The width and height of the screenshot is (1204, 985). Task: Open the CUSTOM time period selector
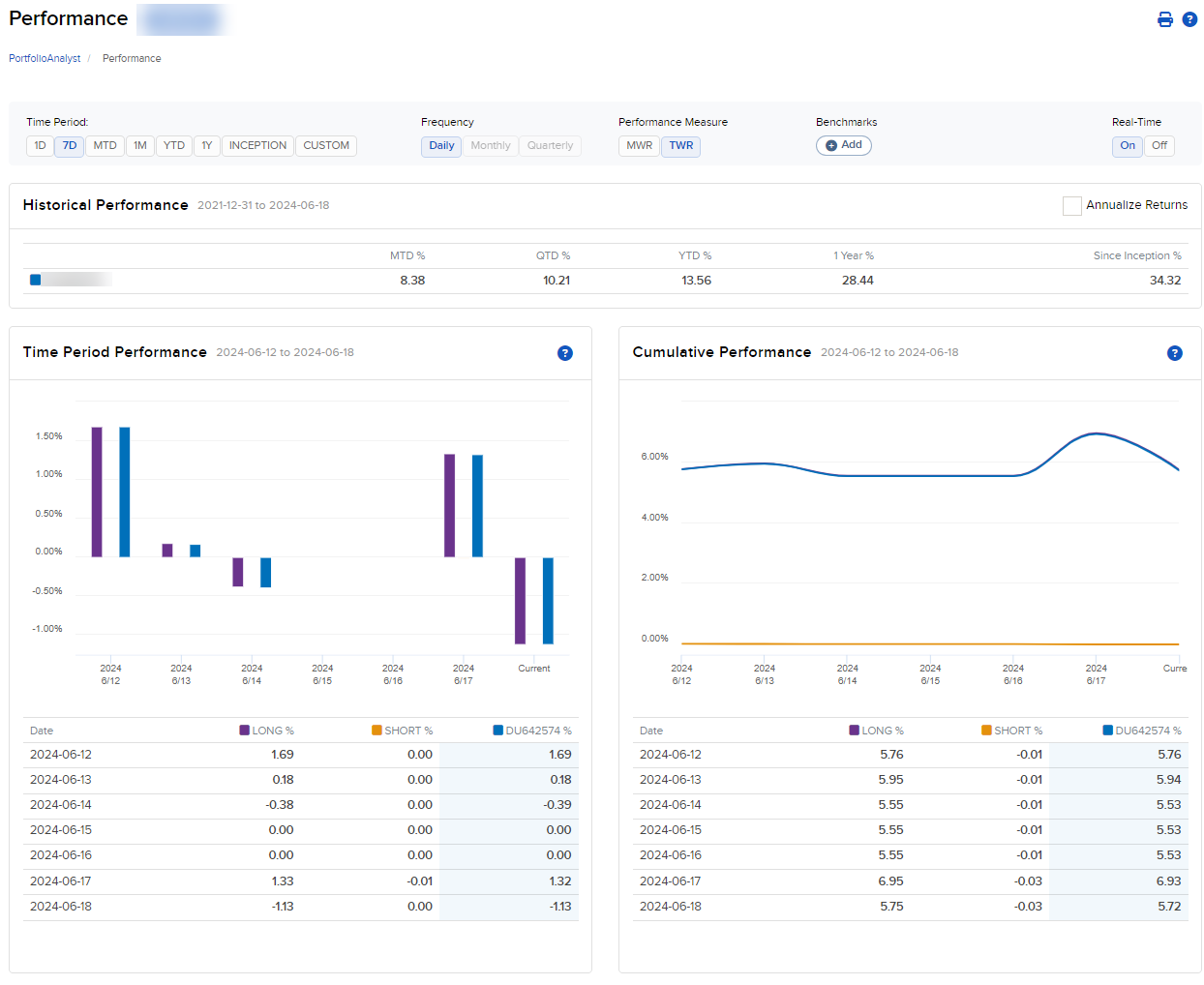click(x=326, y=145)
